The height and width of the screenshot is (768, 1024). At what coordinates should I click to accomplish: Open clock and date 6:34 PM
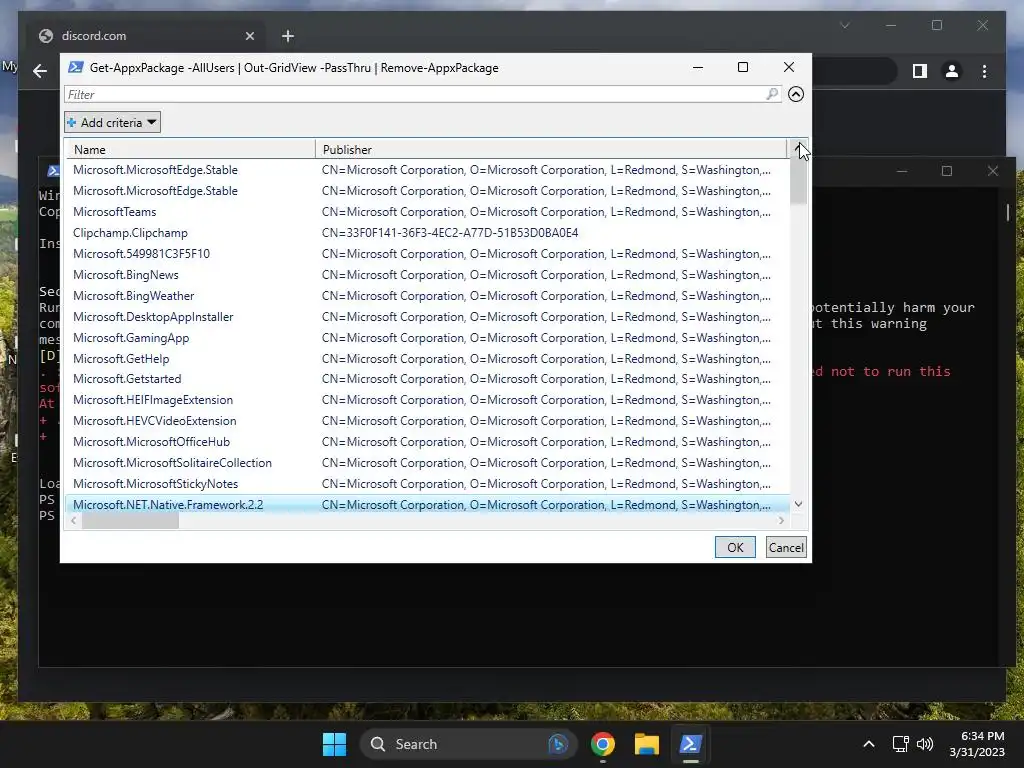coord(977,744)
